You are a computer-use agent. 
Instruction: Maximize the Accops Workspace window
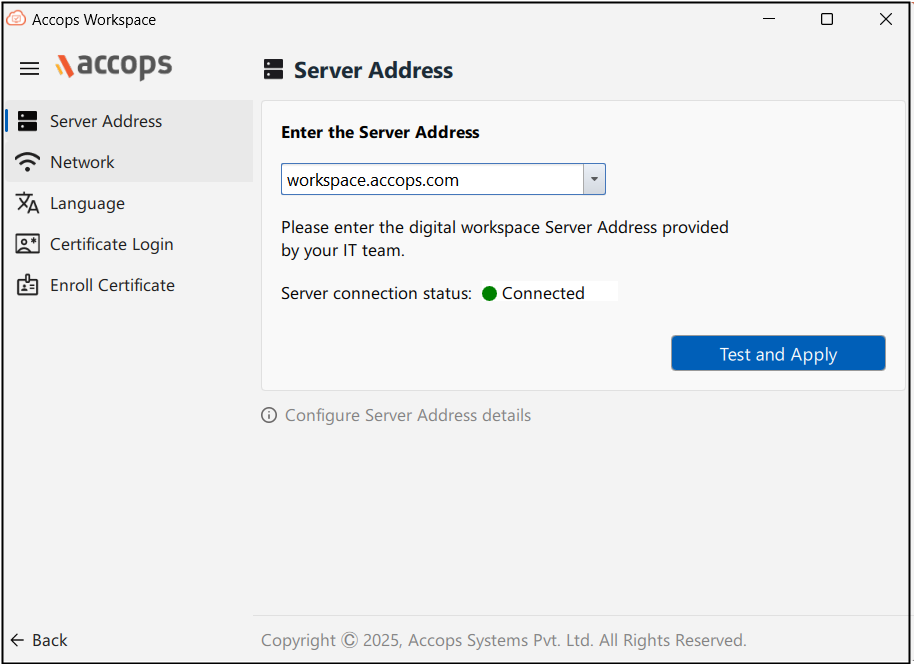point(827,19)
